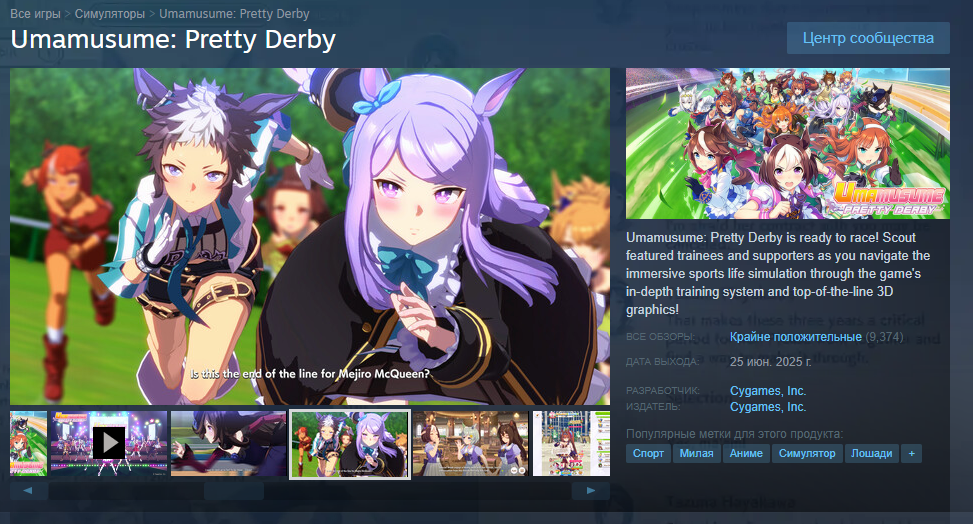Select the Аниме tag

point(746,453)
